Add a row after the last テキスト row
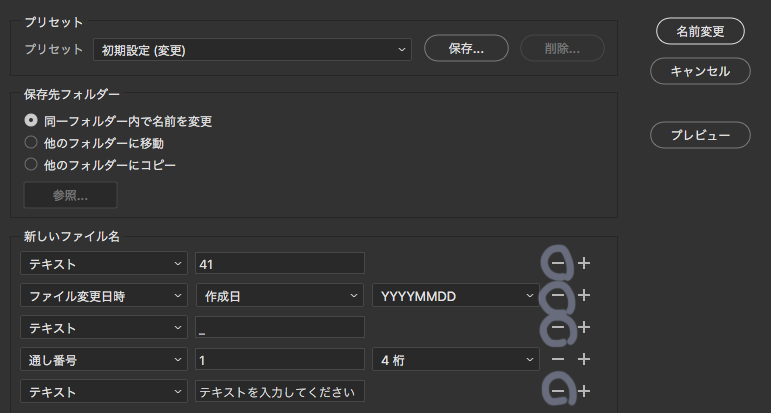The image size is (771, 413). point(584,391)
